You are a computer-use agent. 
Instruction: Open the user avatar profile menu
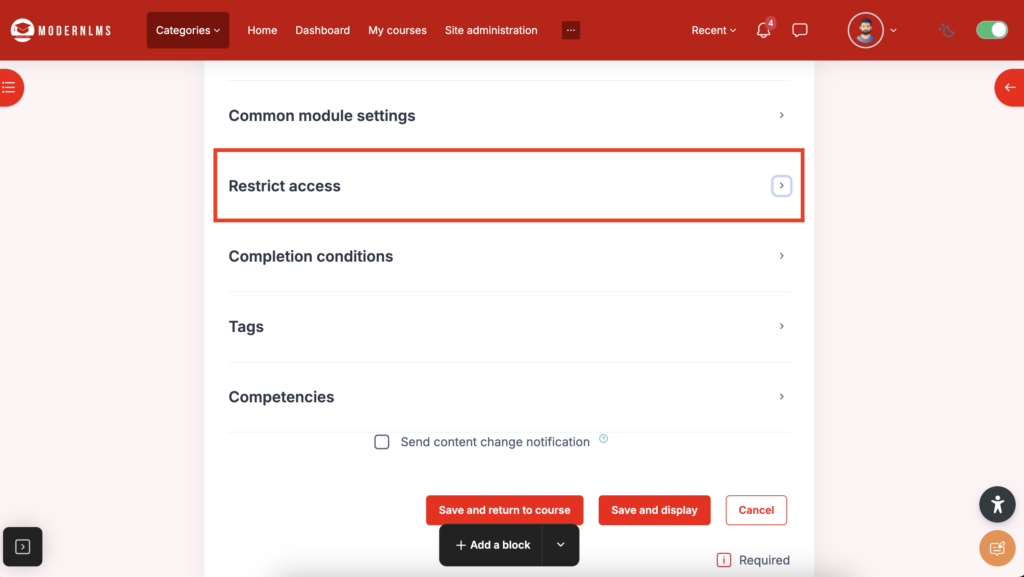[x=866, y=31]
